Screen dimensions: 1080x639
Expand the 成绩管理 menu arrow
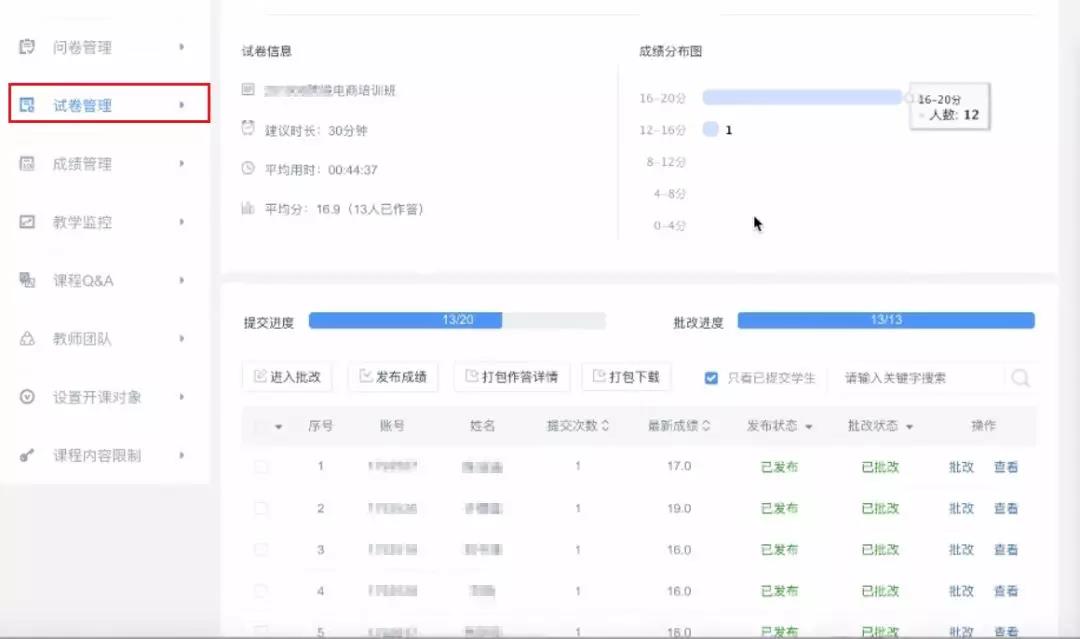(182, 163)
